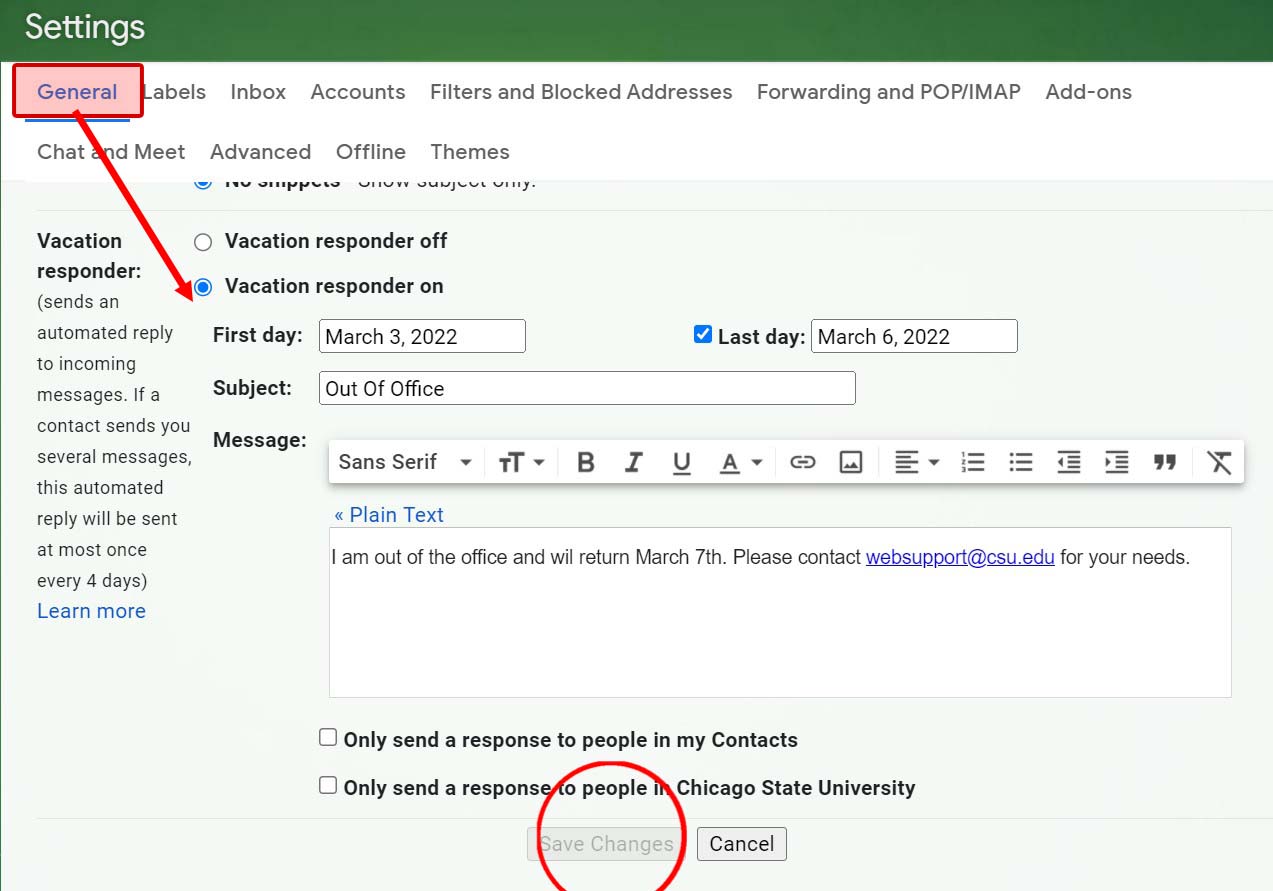Open the Learn more link
Image resolution: width=1273 pixels, height=891 pixels.
91,611
